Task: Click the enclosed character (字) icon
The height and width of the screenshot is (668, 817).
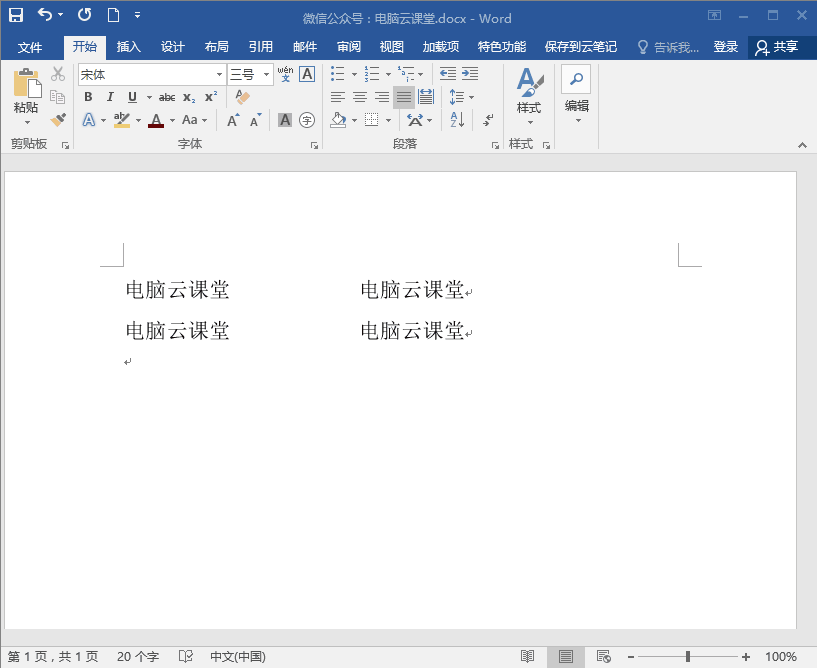Action: tap(307, 120)
